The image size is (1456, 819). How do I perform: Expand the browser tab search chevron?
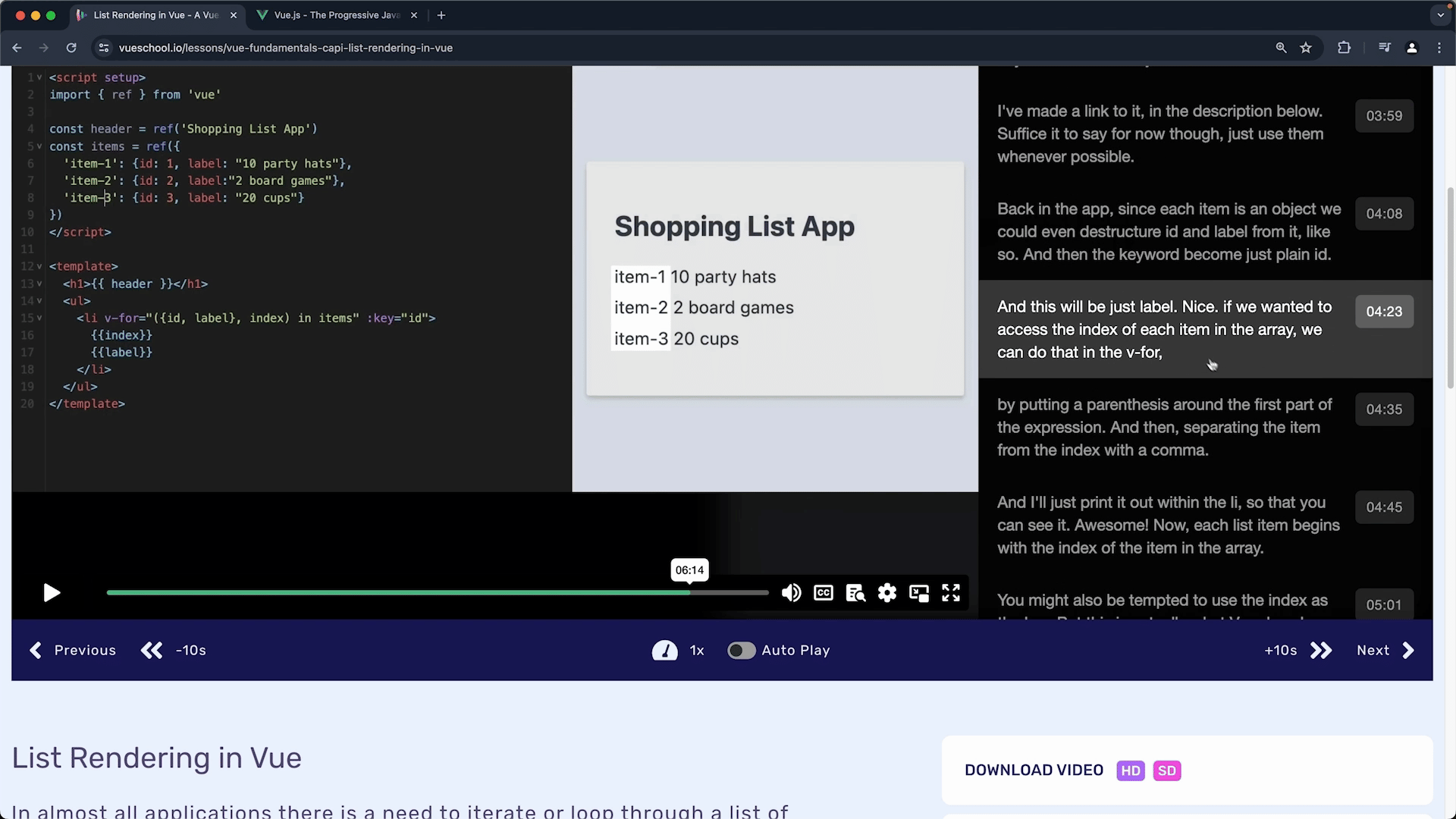coord(1440,15)
